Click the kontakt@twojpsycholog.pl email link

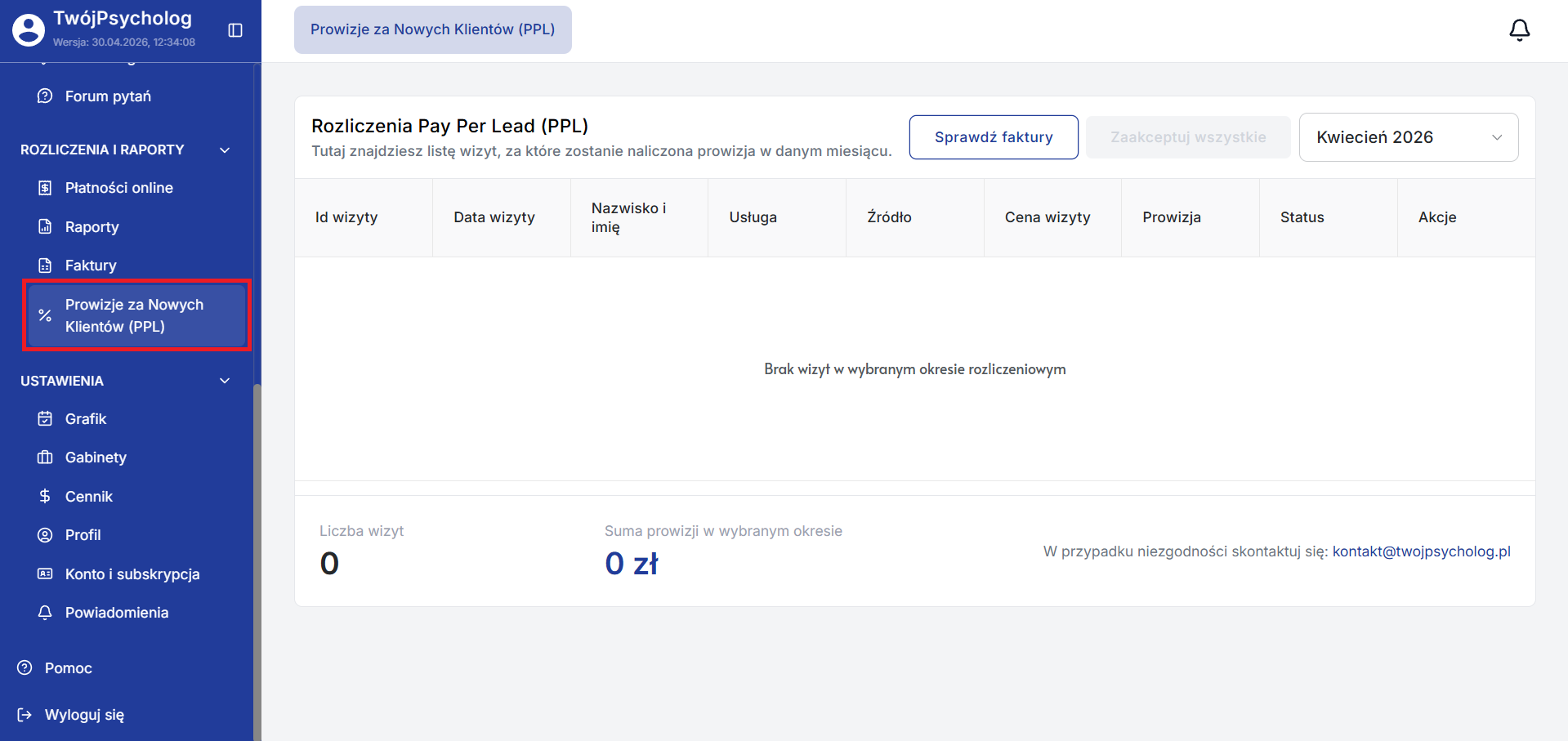click(1421, 551)
